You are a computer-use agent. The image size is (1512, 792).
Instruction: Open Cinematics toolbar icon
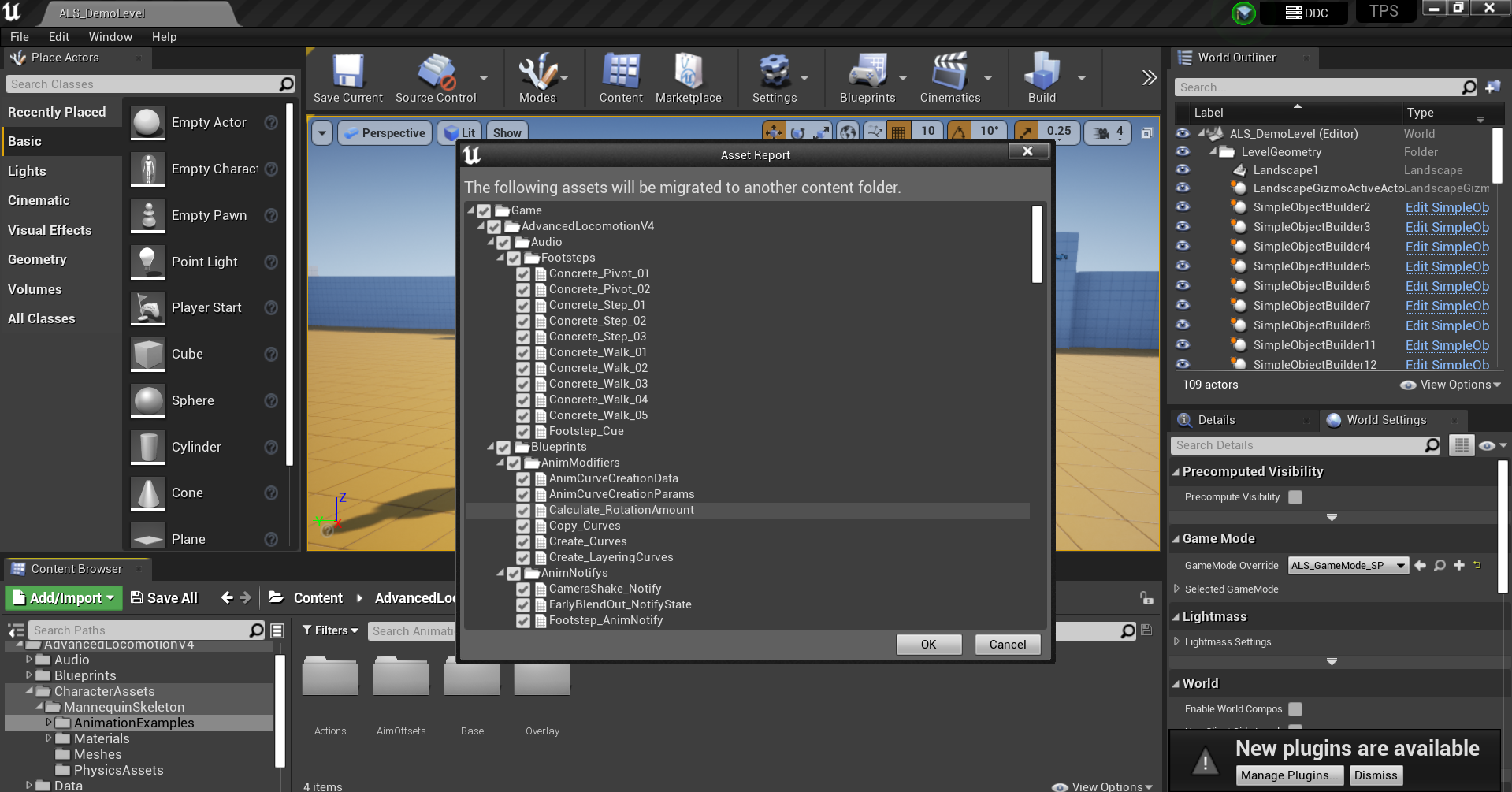pyautogui.click(x=950, y=72)
